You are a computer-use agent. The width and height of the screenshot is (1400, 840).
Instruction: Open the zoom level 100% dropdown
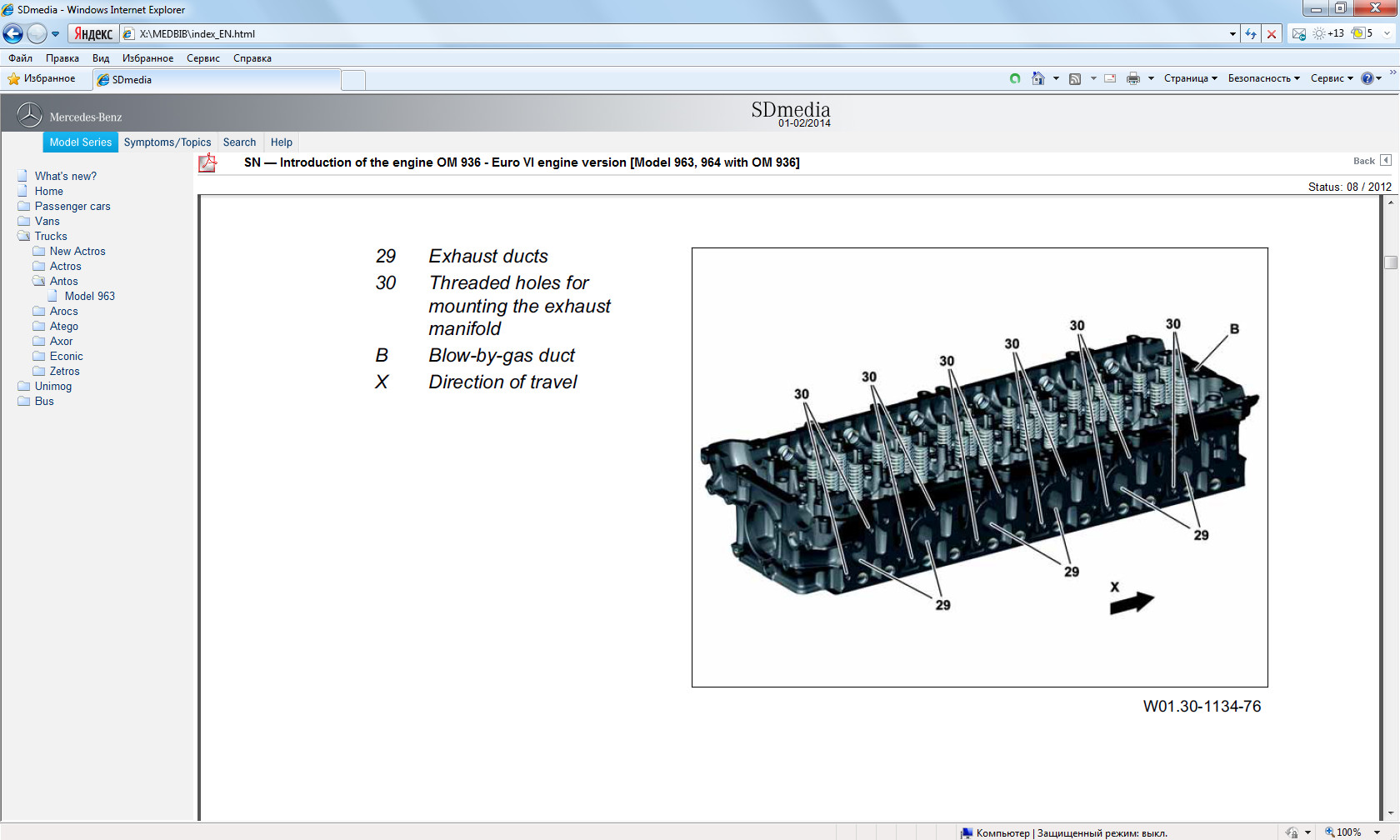click(x=1377, y=832)
